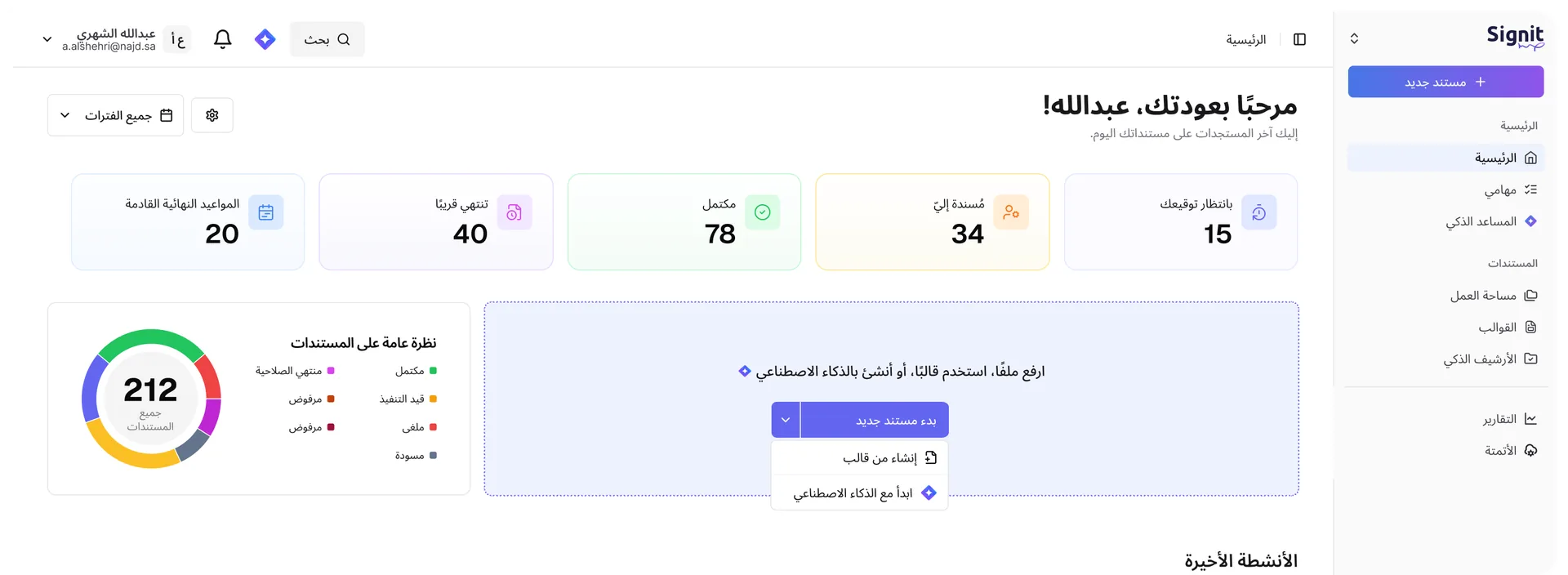Image resolution: width=1568 pixels, height=575 pixels.
Task: Click the بدء مستند جديد button
Action: pyautogui.click(x=874, y=419)
